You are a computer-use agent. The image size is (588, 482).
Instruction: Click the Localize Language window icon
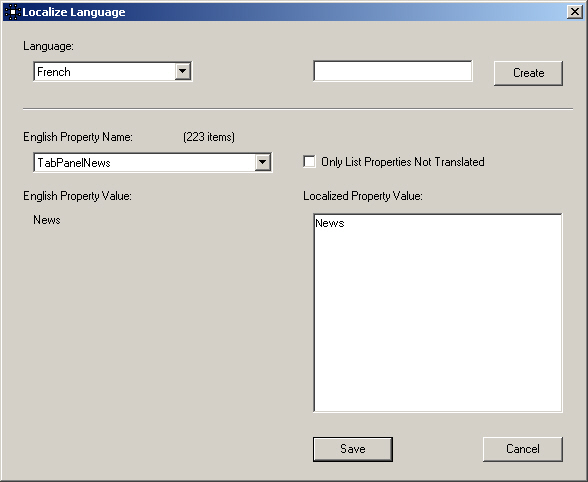pyautogui.click(x=12, y=12)
